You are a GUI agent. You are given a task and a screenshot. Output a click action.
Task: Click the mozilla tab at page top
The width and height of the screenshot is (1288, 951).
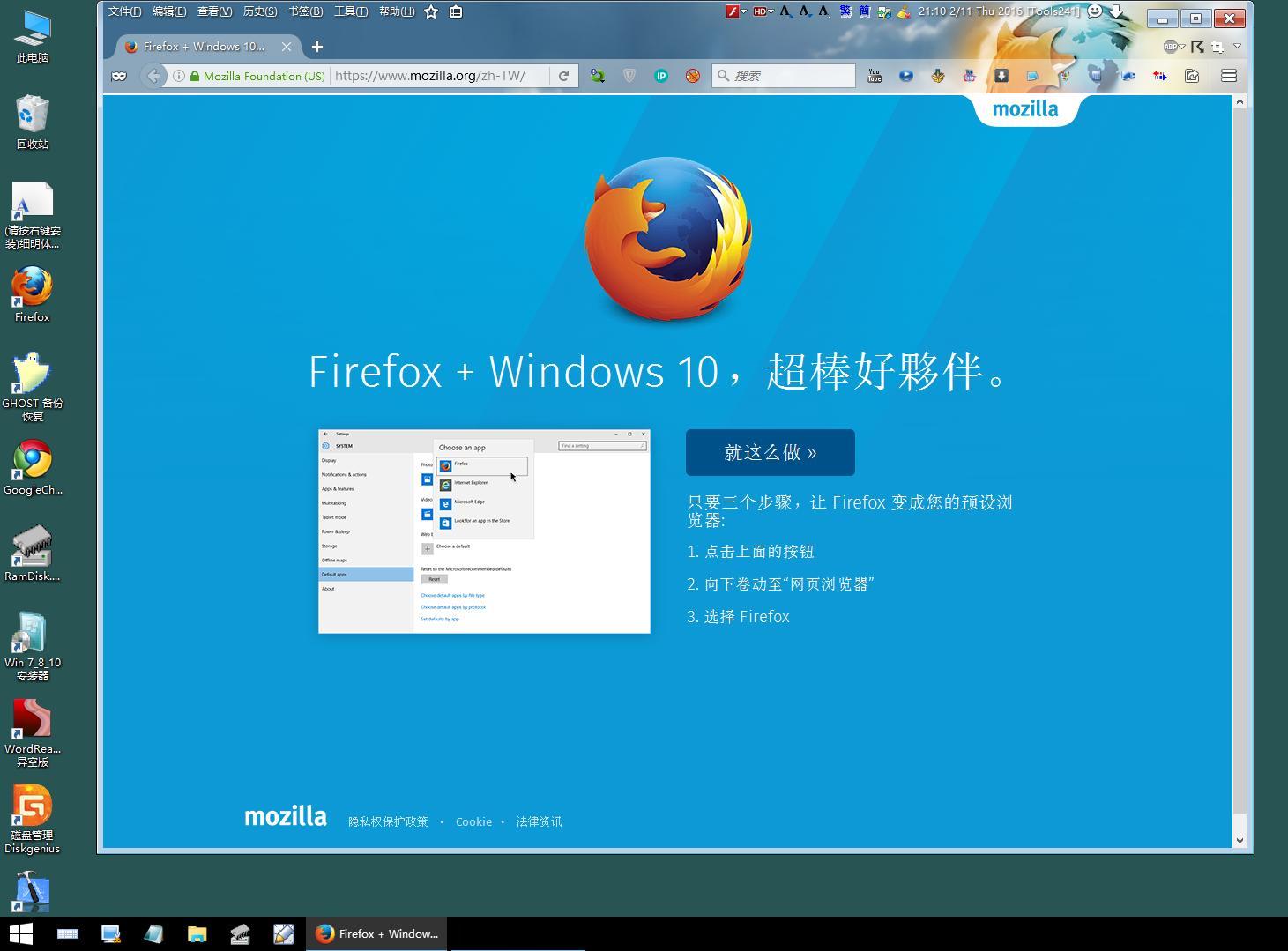1025,109
